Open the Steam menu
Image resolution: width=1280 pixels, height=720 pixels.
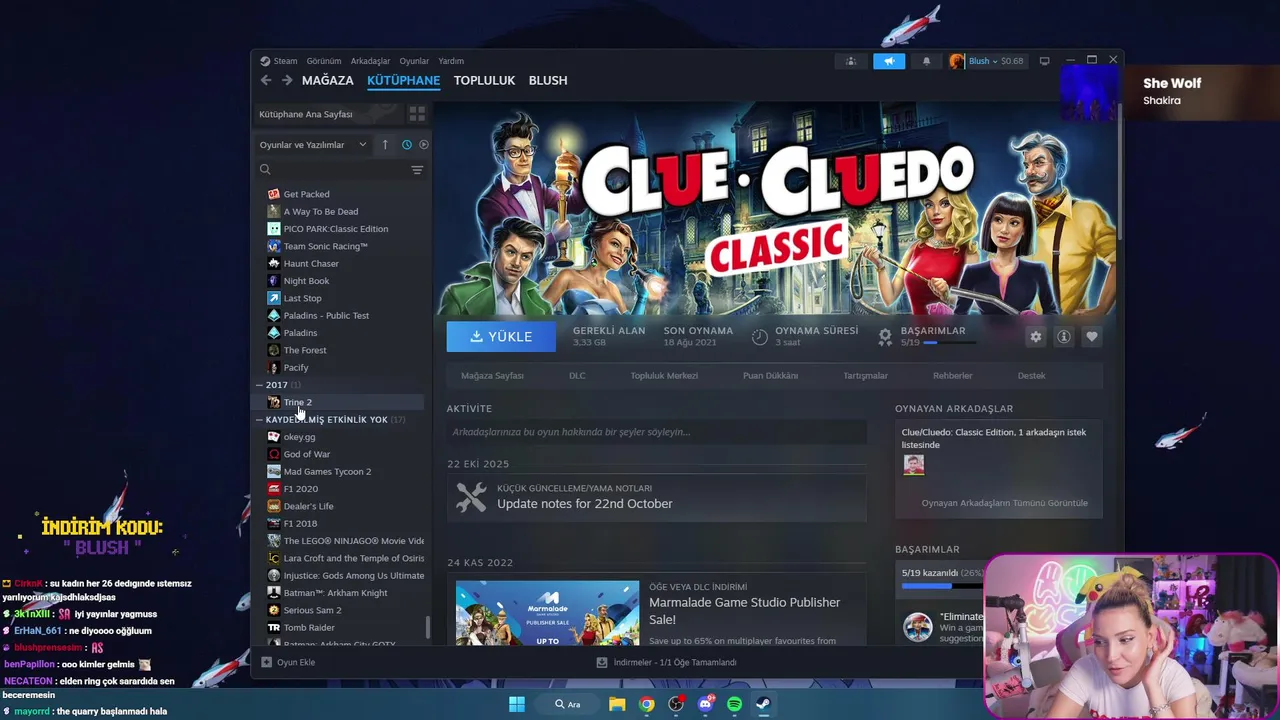[285, 61]
